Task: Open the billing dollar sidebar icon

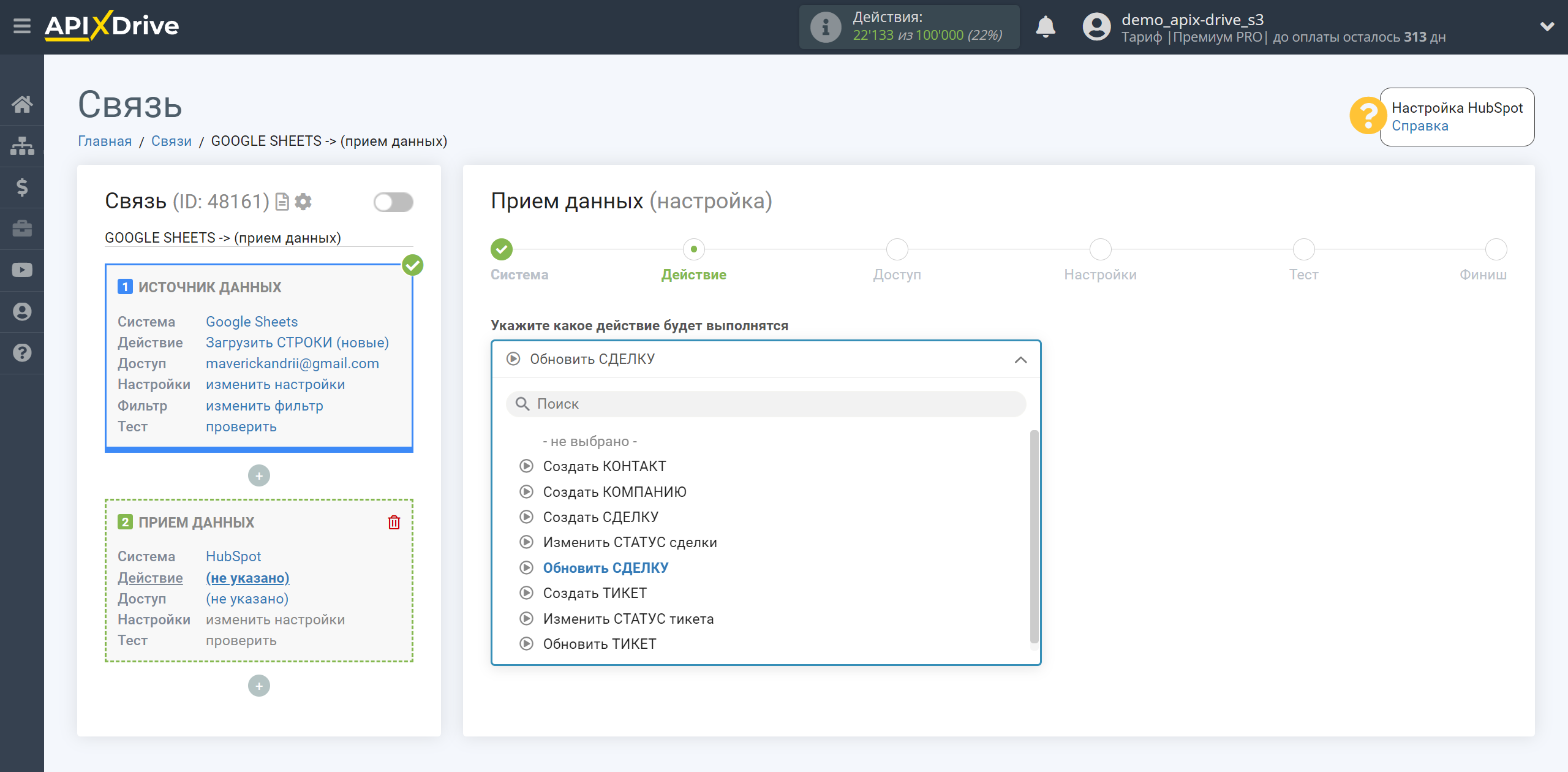Action: click(x=22, y=187)
